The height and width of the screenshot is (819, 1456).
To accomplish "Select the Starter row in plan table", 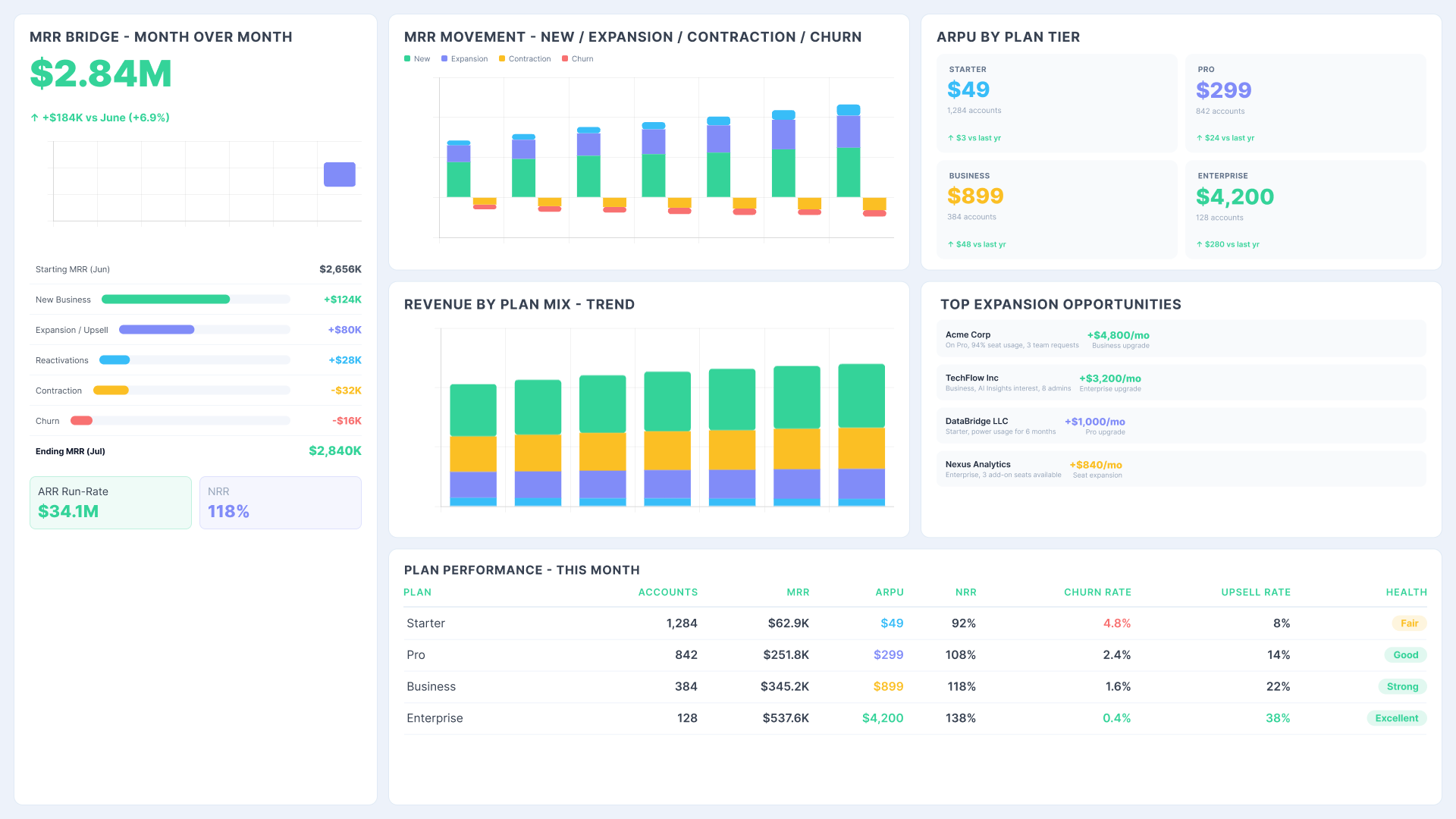I will [915, 623].
